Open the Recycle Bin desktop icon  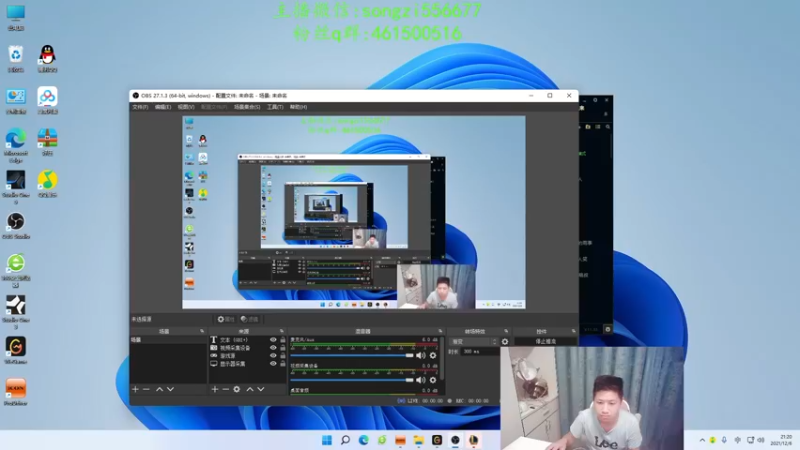[x=16, y=59]
